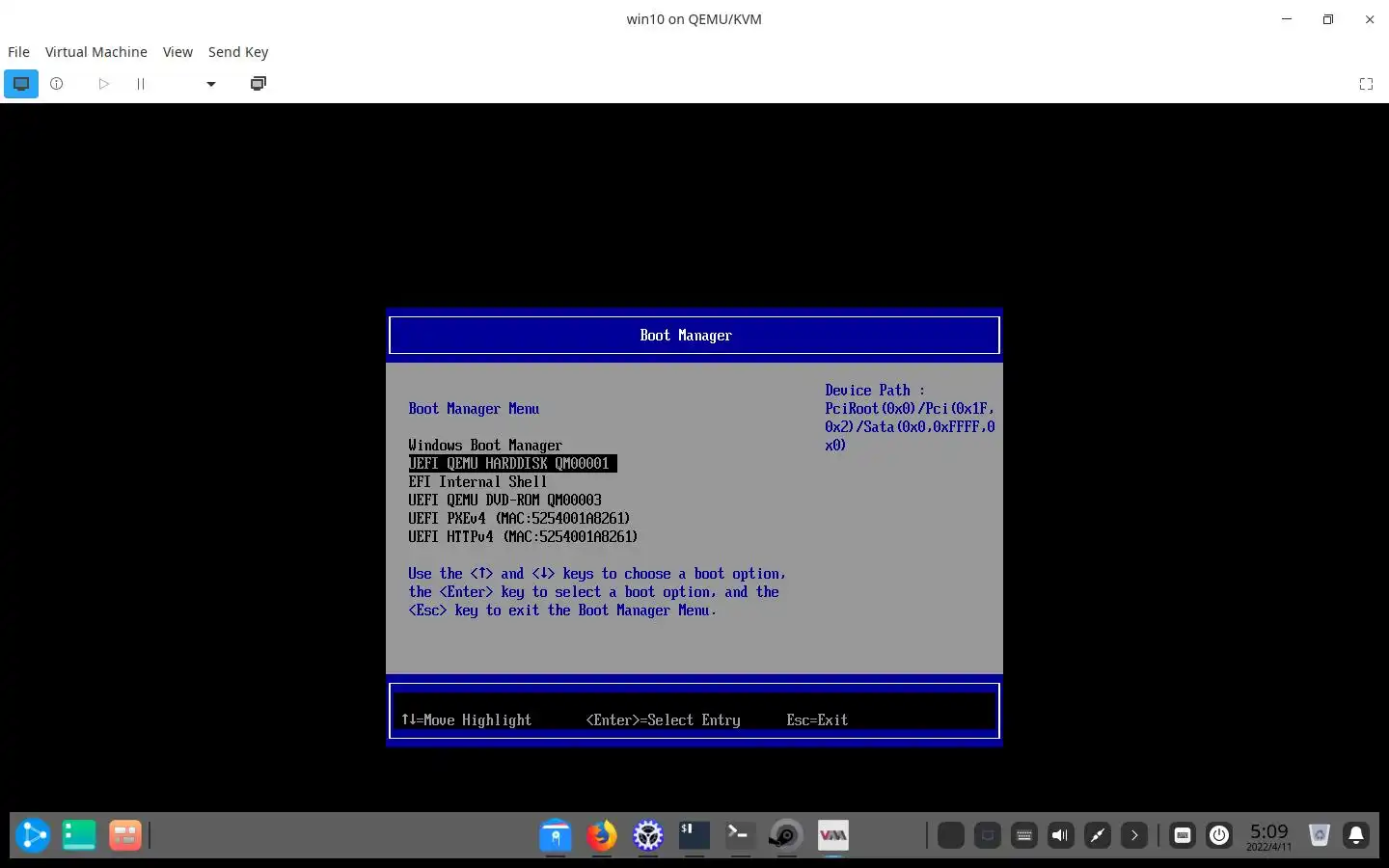Open notifications bell icon
Viewport: 1389px width, 868px height.
click(1356, 835)
